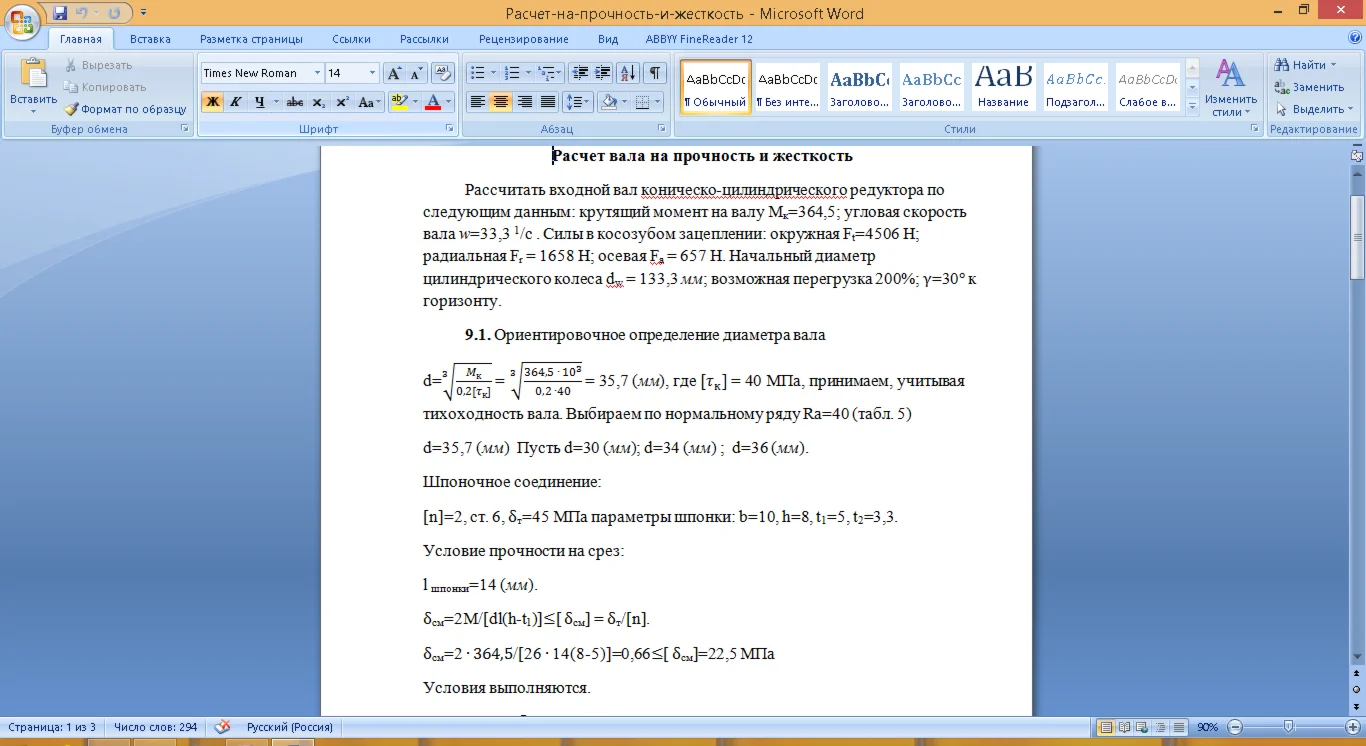Switch to the Разметка страницы tab
Screen dimensions: 1366x746
pyautogui.click(x=251, y=39)
